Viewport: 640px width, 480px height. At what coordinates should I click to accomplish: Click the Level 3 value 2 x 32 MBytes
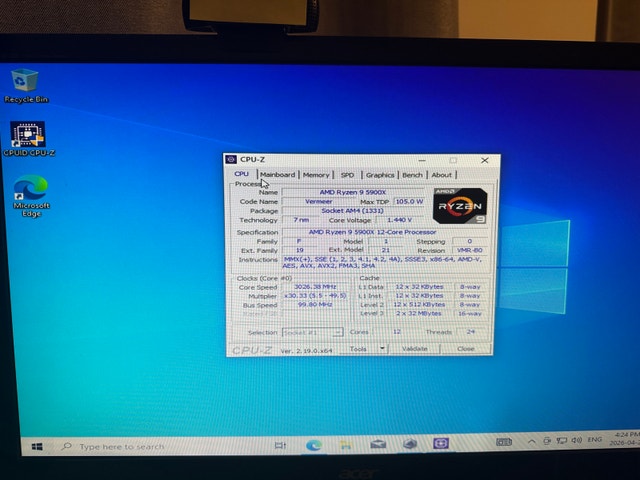(419, 313)
